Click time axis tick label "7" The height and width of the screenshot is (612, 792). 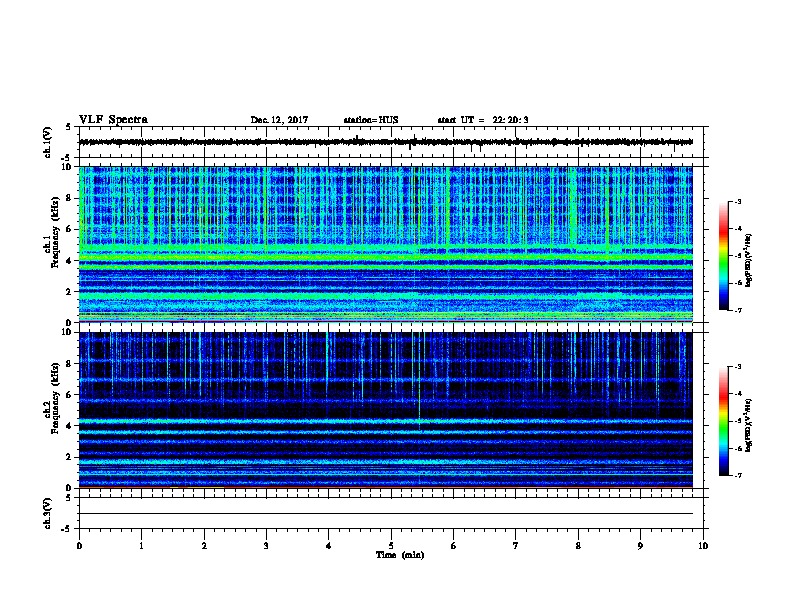click(516, 546)
